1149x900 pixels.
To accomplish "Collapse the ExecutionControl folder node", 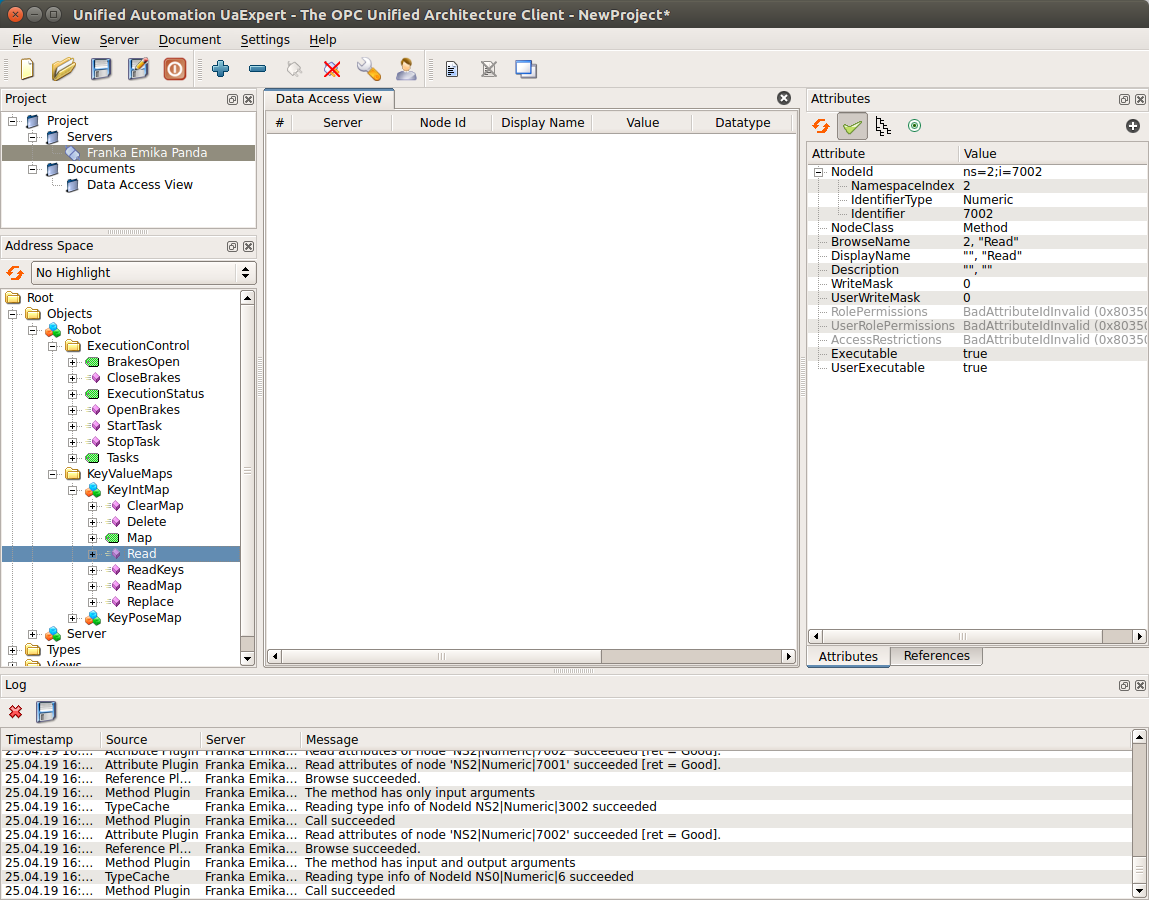I will 53,346.
